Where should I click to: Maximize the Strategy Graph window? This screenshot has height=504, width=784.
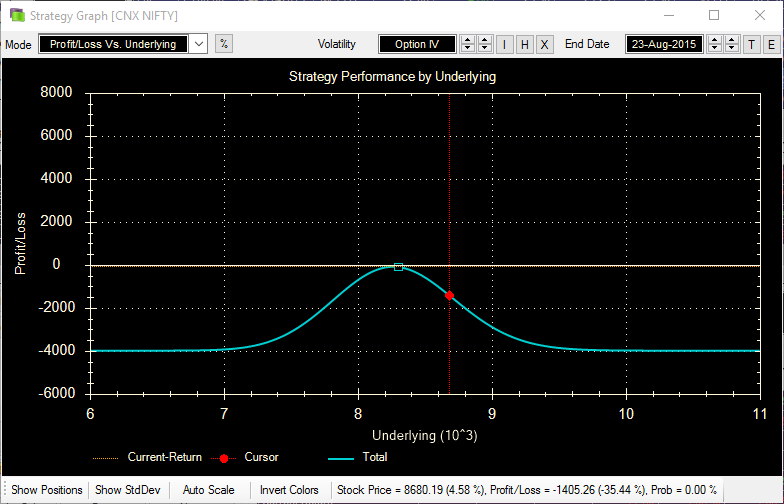click(x=714, y=16)
